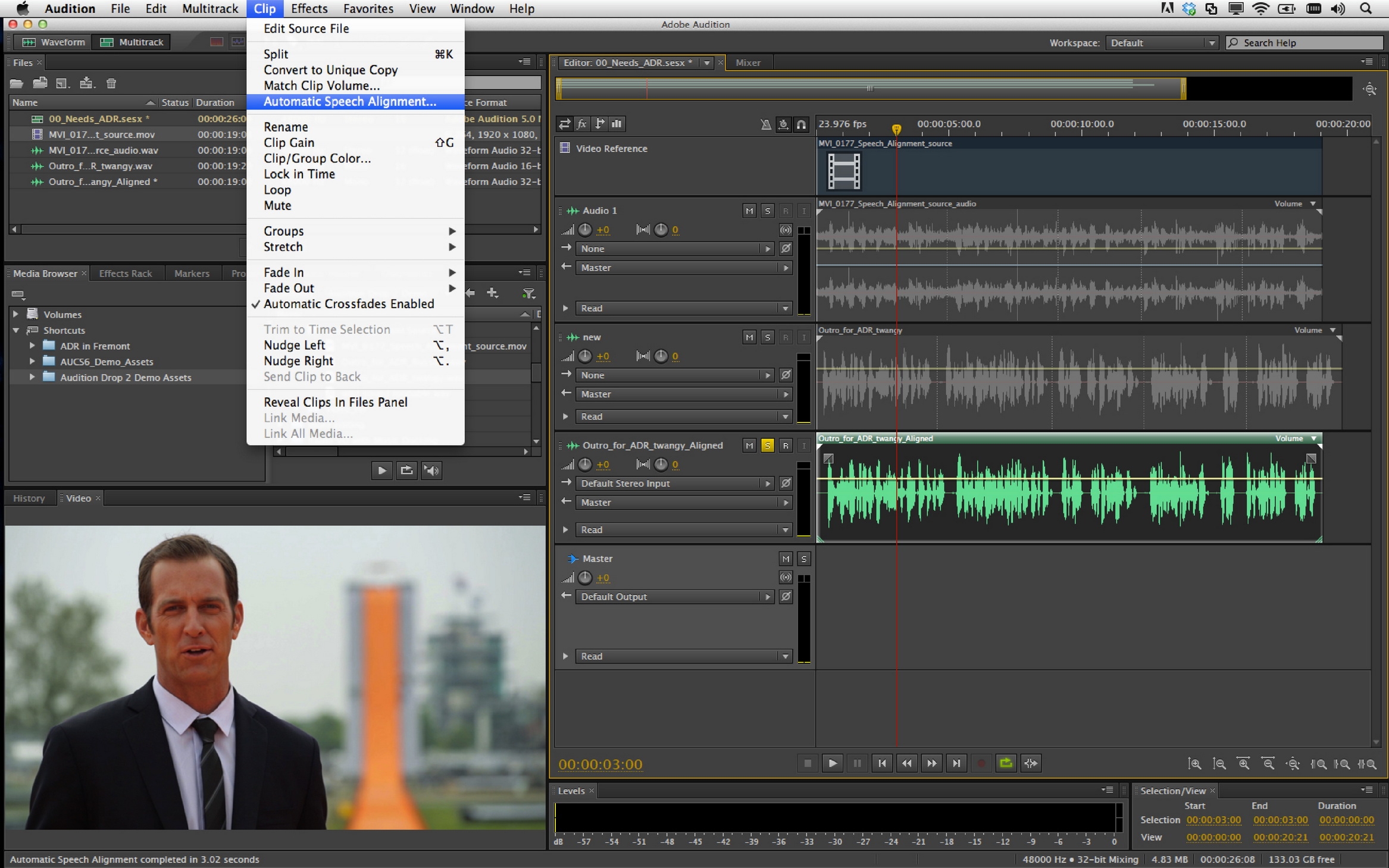Click Spotlight search icon in menu bar
Image resolution: width=1389 pixels, height=868 pixels.
click(1366, 8)
